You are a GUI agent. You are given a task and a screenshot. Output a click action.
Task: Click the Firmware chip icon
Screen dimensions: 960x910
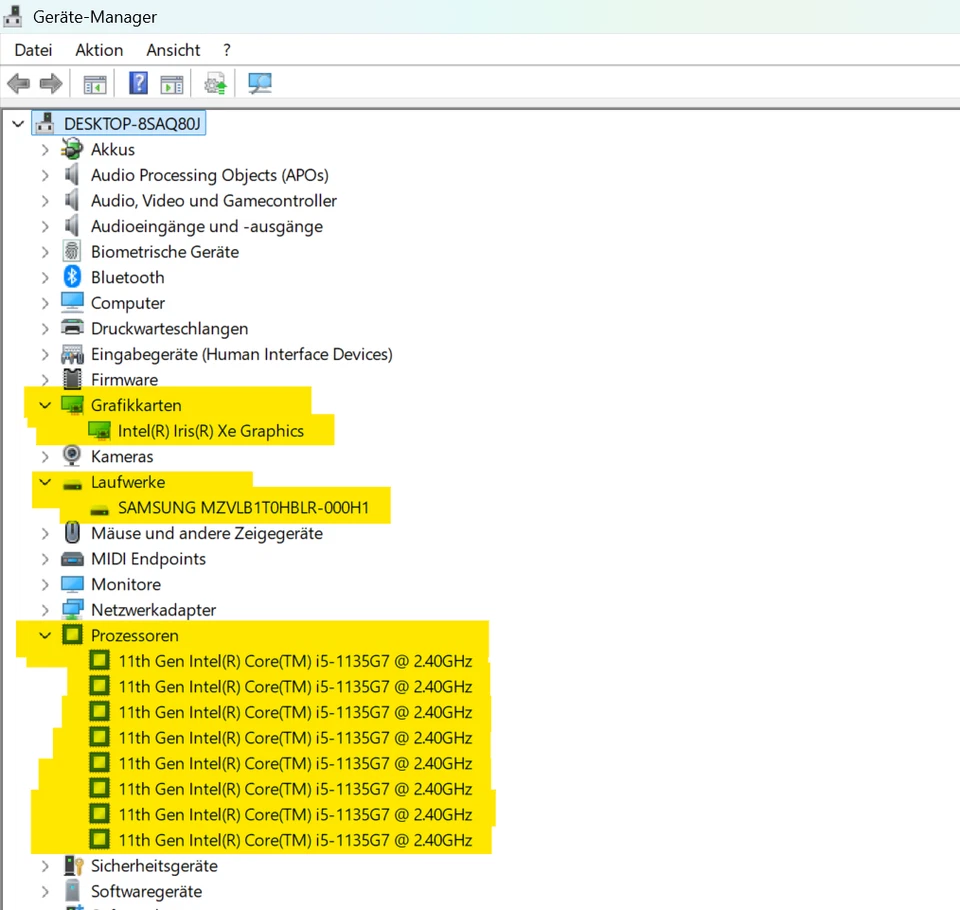click(x=72, y=379)
